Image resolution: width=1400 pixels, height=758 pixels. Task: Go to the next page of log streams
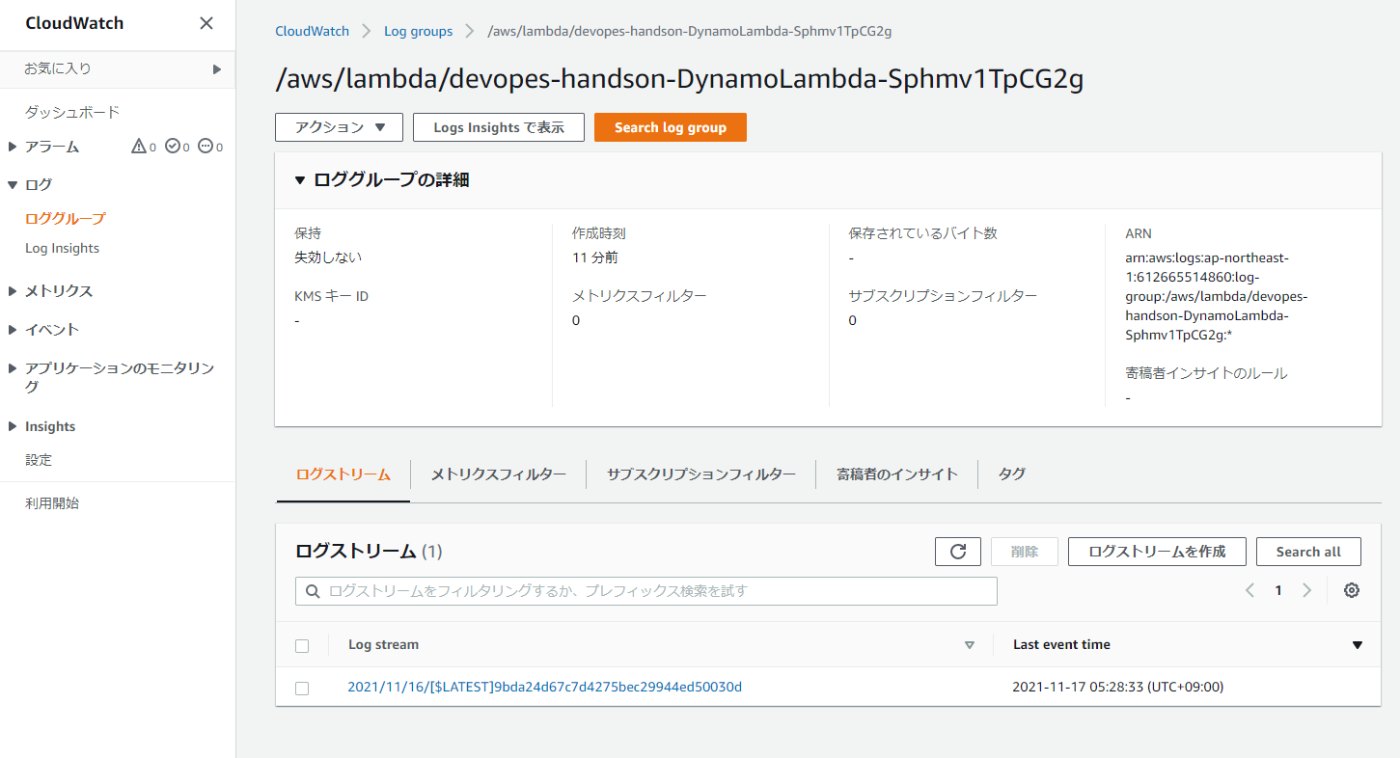(x=1306, y=590)
